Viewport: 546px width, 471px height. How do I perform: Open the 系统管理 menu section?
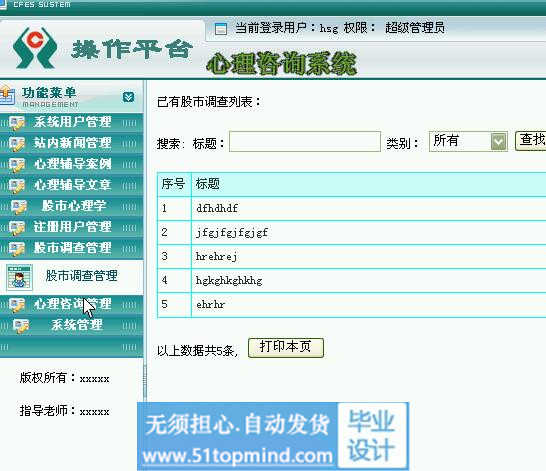coord(71,325)
